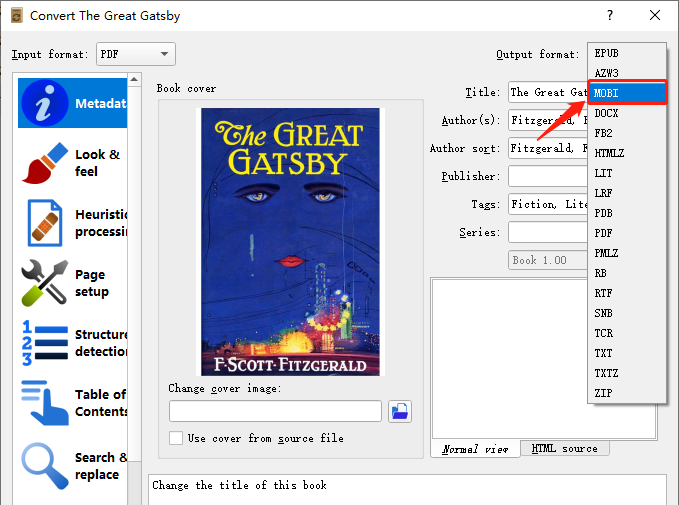The image size is (679, 505).
Task: Click the help question mark button
Action: [610, 15]
